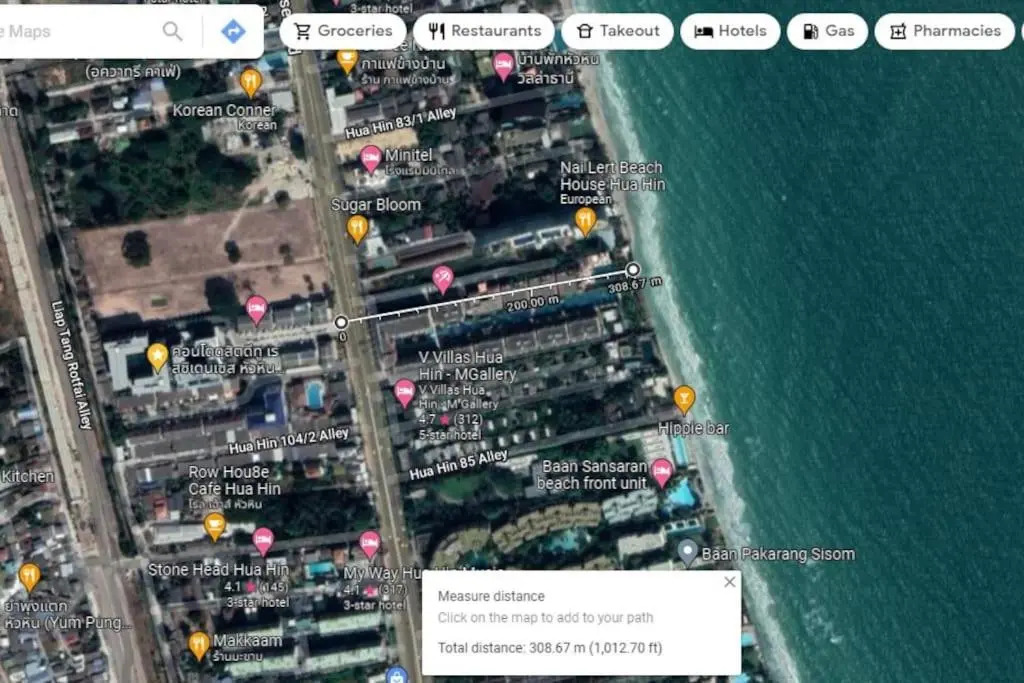Select the Groceries category chip
This screenshot has height=683, width=1024.
coord(342,31)
